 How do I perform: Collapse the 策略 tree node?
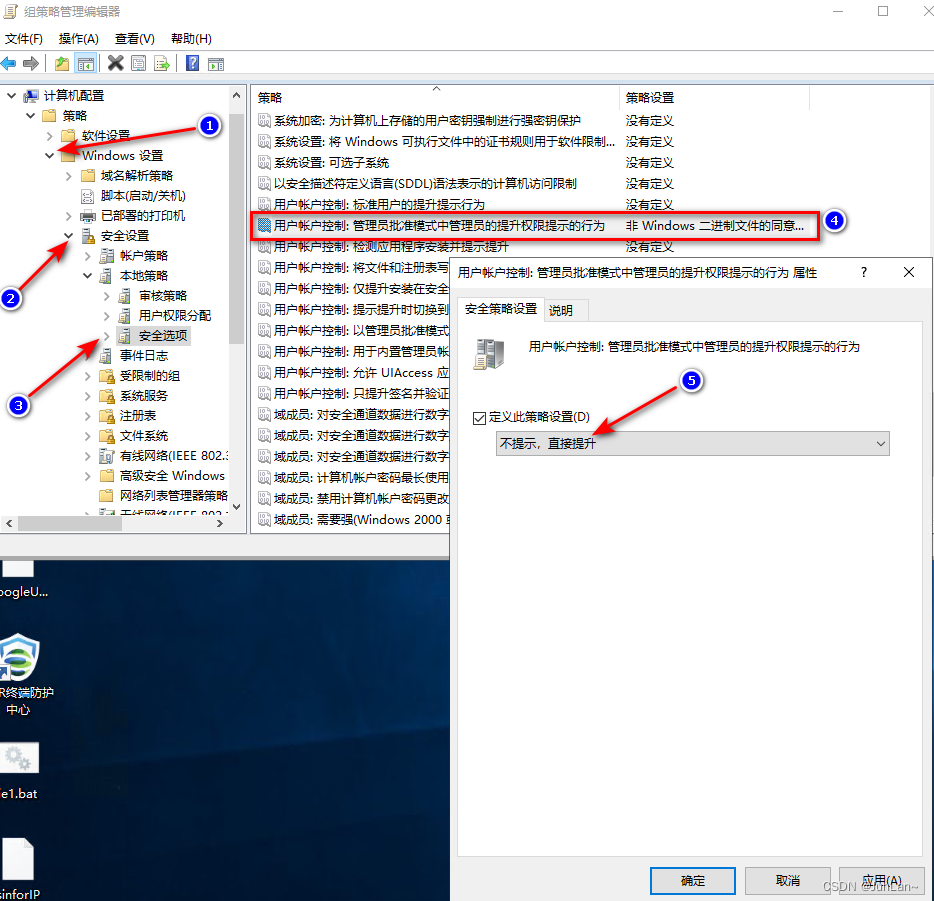click(x=30, y=116)
